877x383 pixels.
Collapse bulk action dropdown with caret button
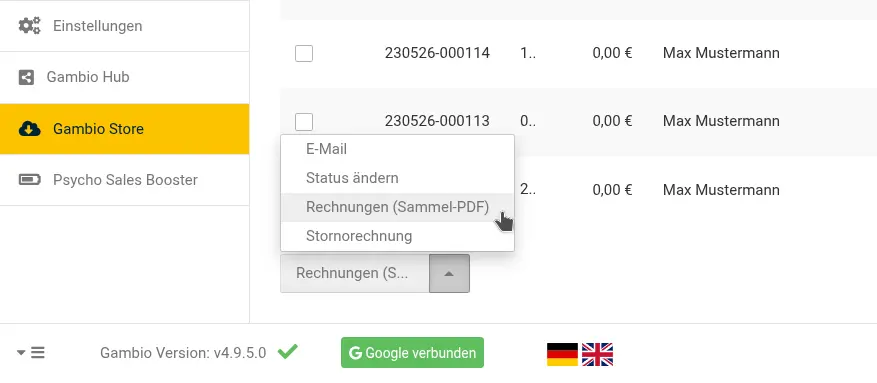tap(449, 273)
